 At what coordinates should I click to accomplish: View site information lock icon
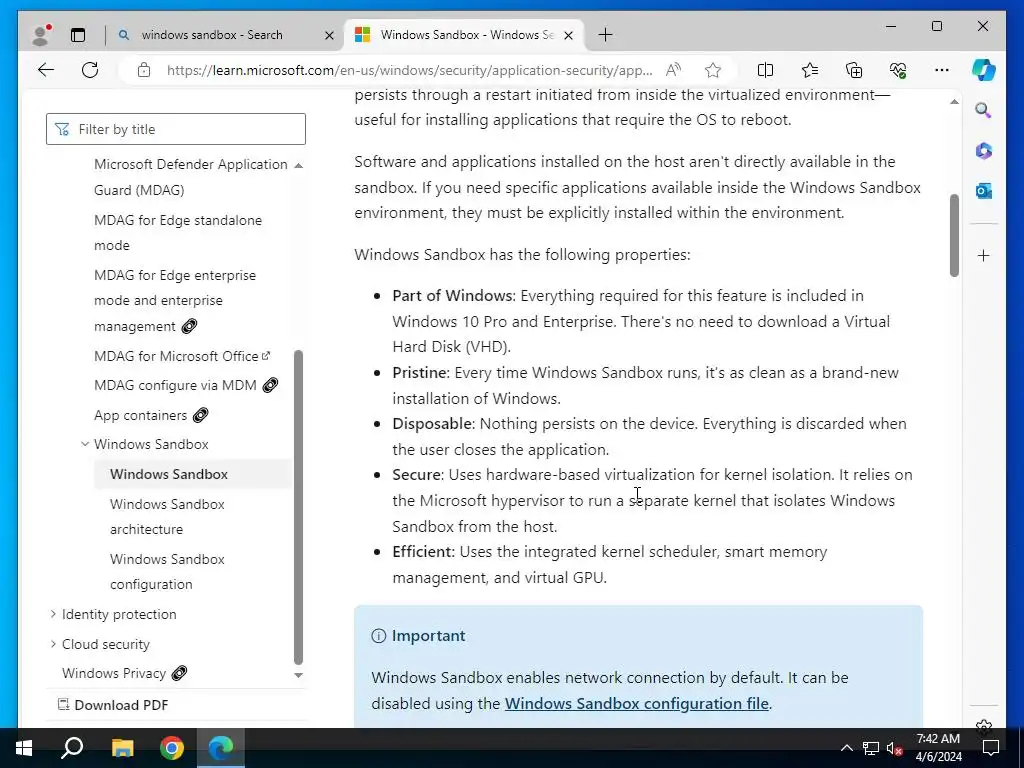point(144,70)
